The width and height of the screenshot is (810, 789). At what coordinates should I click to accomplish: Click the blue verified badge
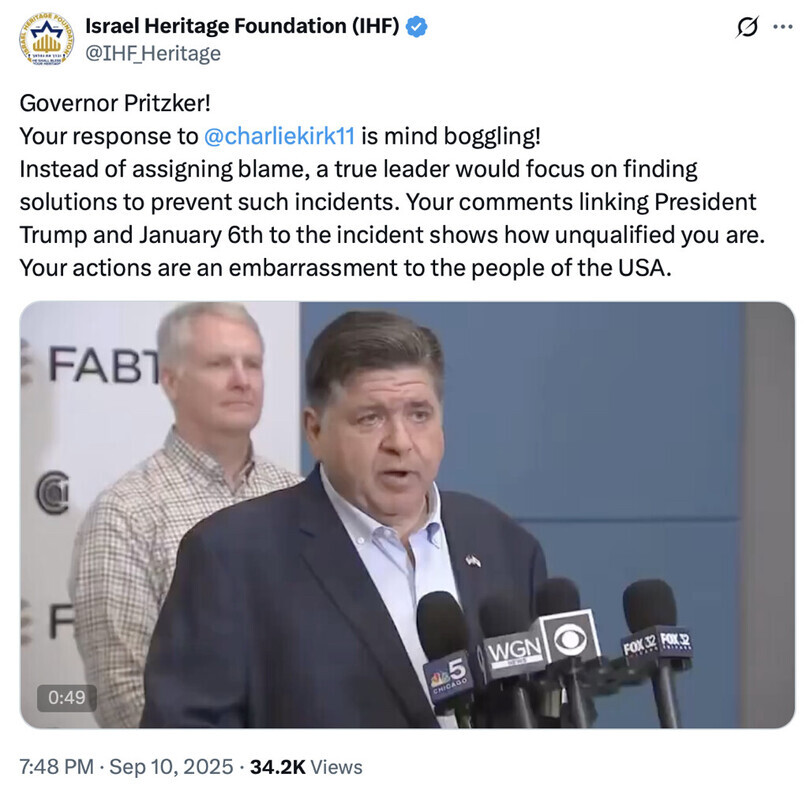pyautogui.click(x=417, y=28)
